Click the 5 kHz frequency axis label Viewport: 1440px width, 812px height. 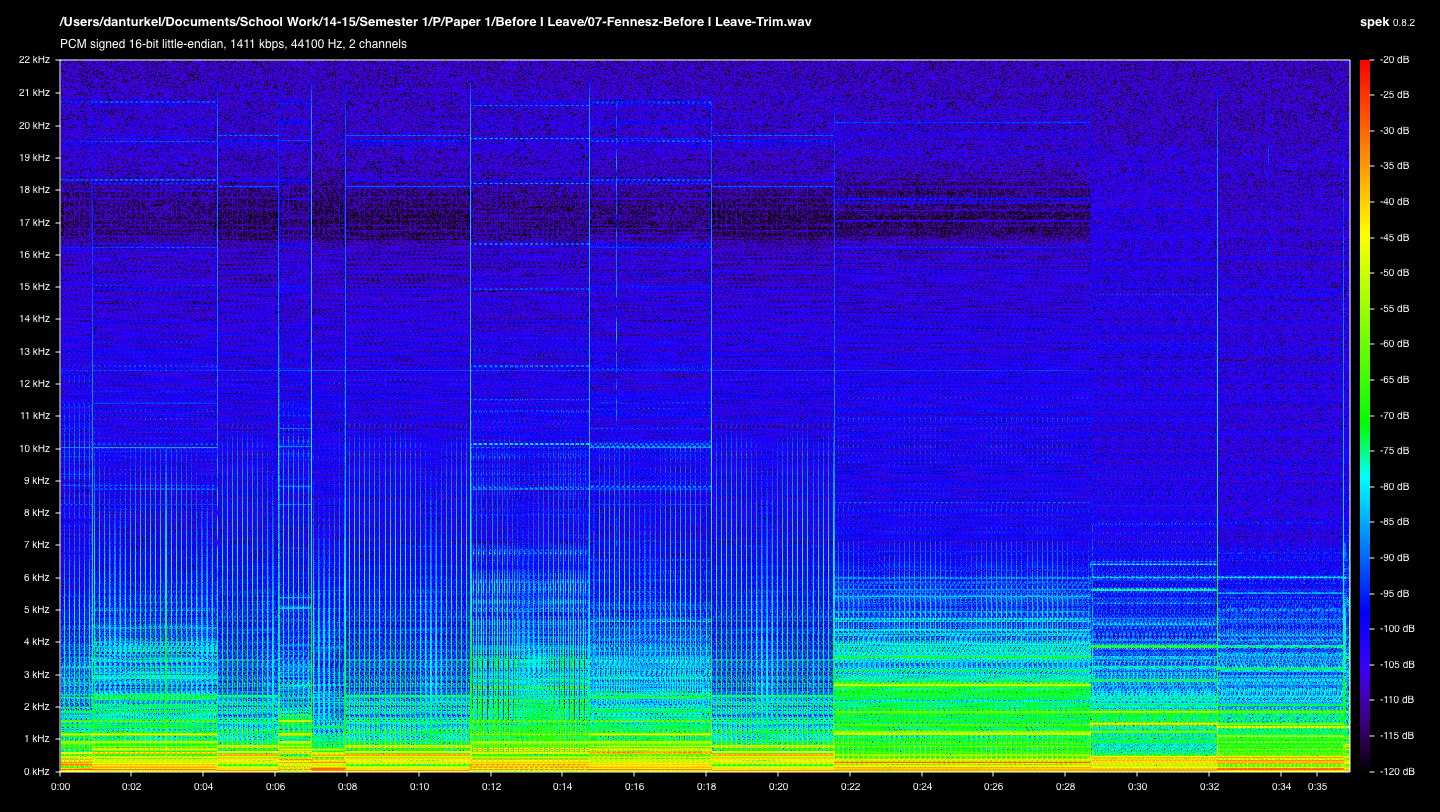tap(36, 610)
